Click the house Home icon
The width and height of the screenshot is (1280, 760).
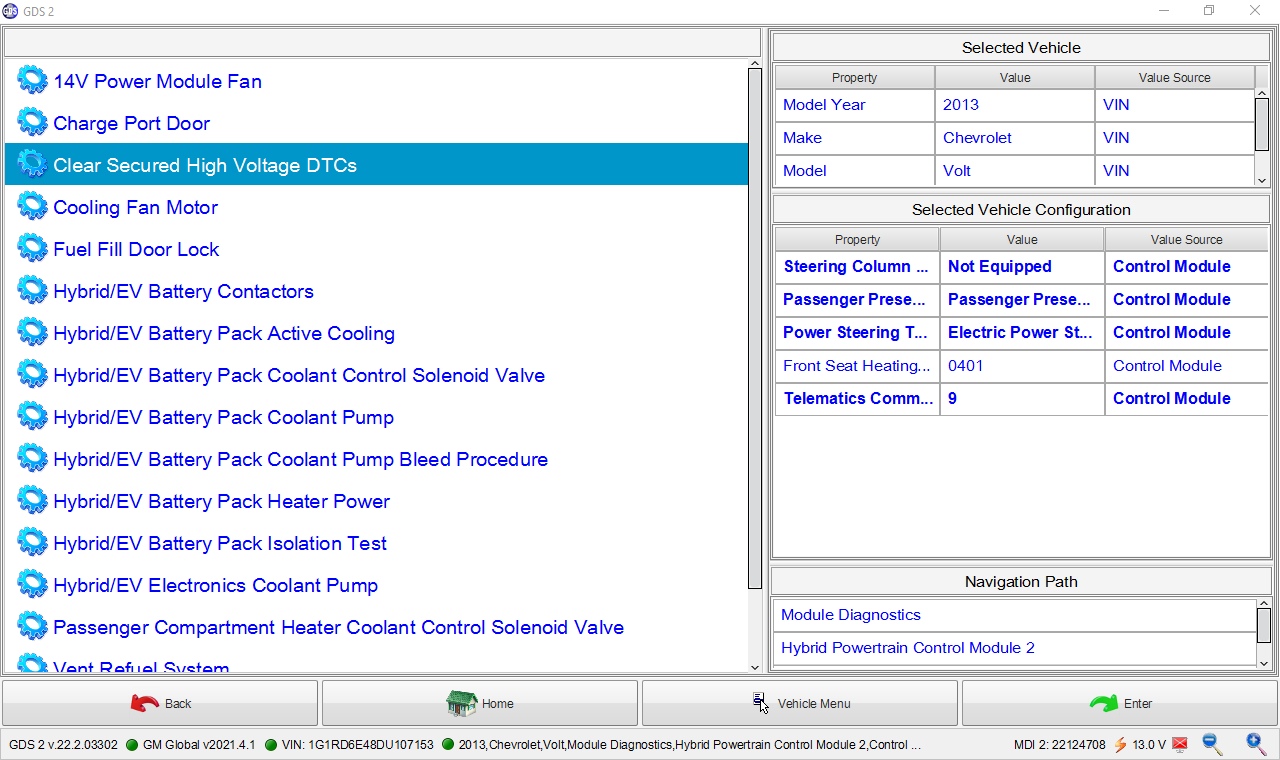[x=461, y=703]
